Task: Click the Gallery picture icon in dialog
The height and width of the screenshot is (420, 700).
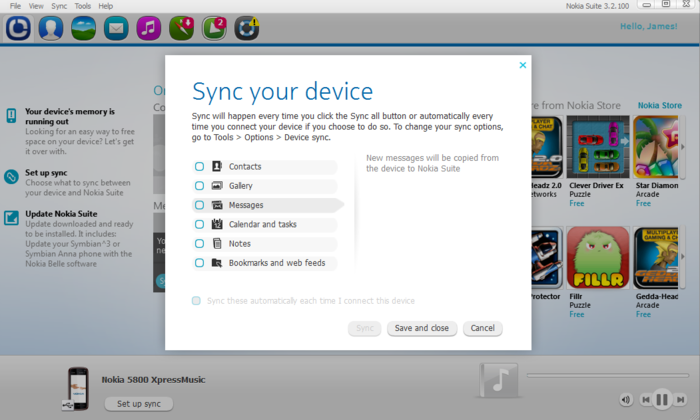Action: [217, 186]
